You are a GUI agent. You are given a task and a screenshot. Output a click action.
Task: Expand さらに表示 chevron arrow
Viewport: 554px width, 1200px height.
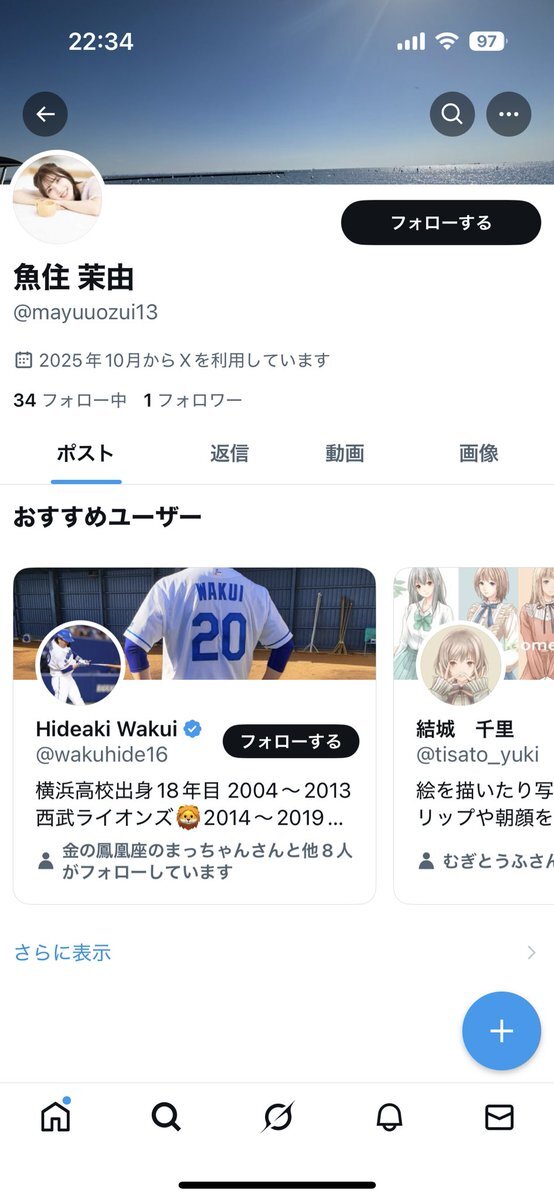click(531, 952)
